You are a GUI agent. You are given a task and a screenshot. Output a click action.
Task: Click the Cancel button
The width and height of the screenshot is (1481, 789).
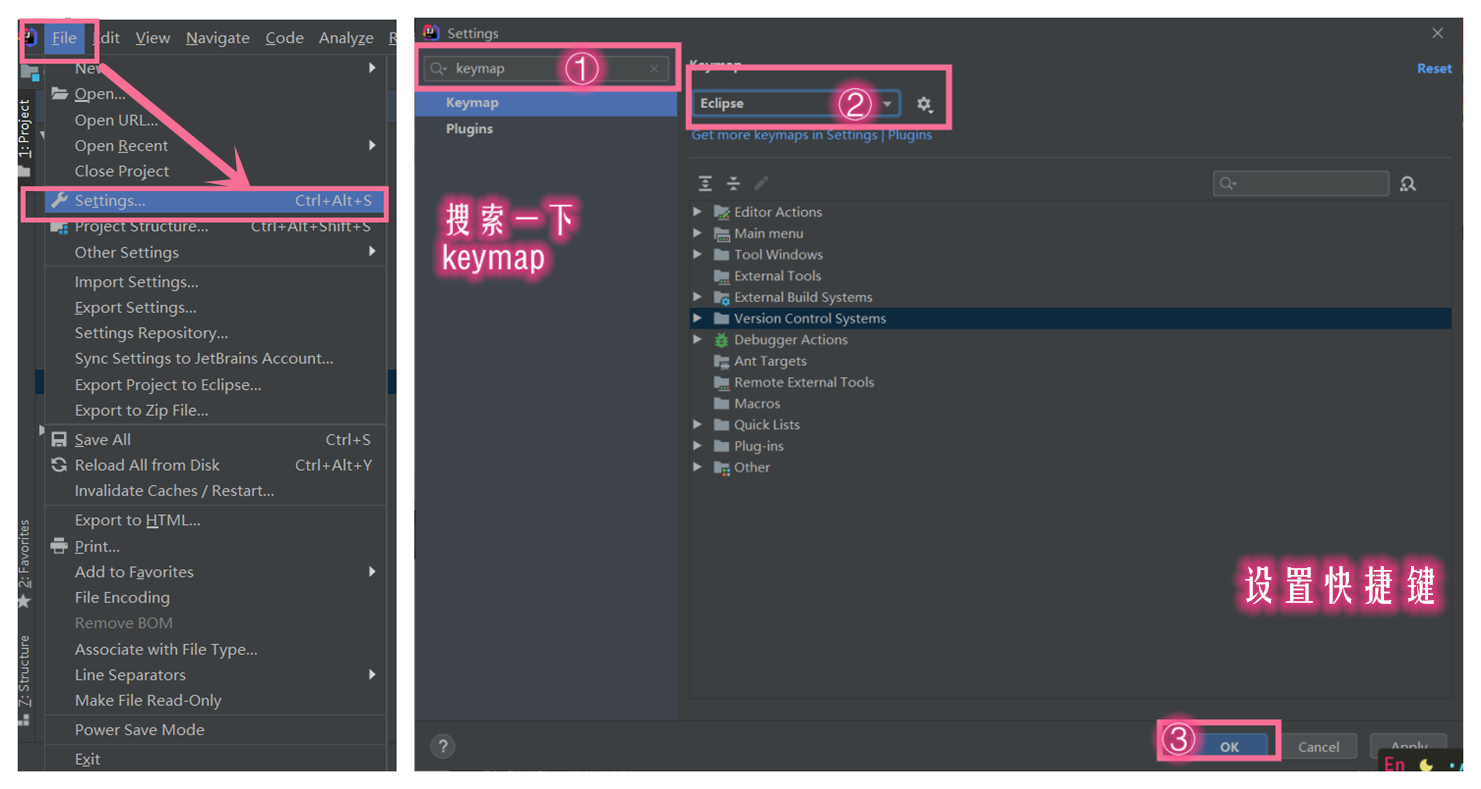pos(1319,746)
